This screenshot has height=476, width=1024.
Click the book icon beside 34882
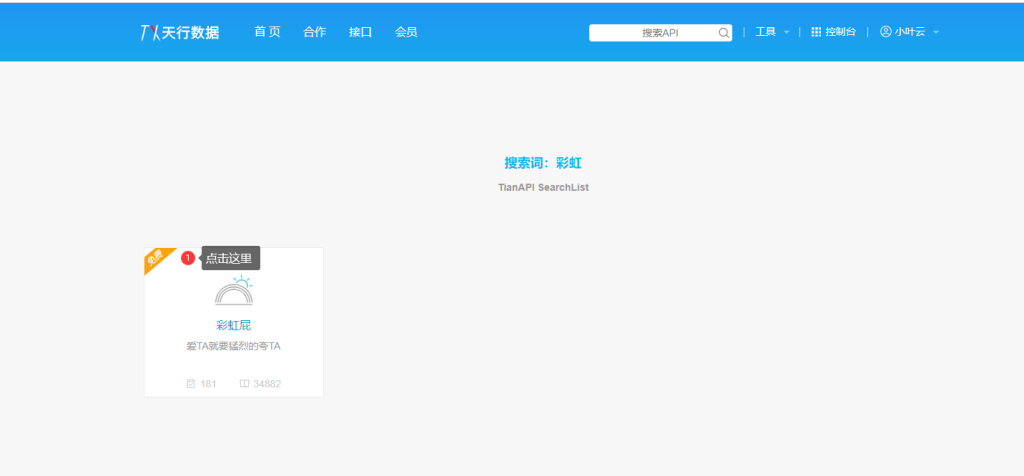tap(244, 383)
